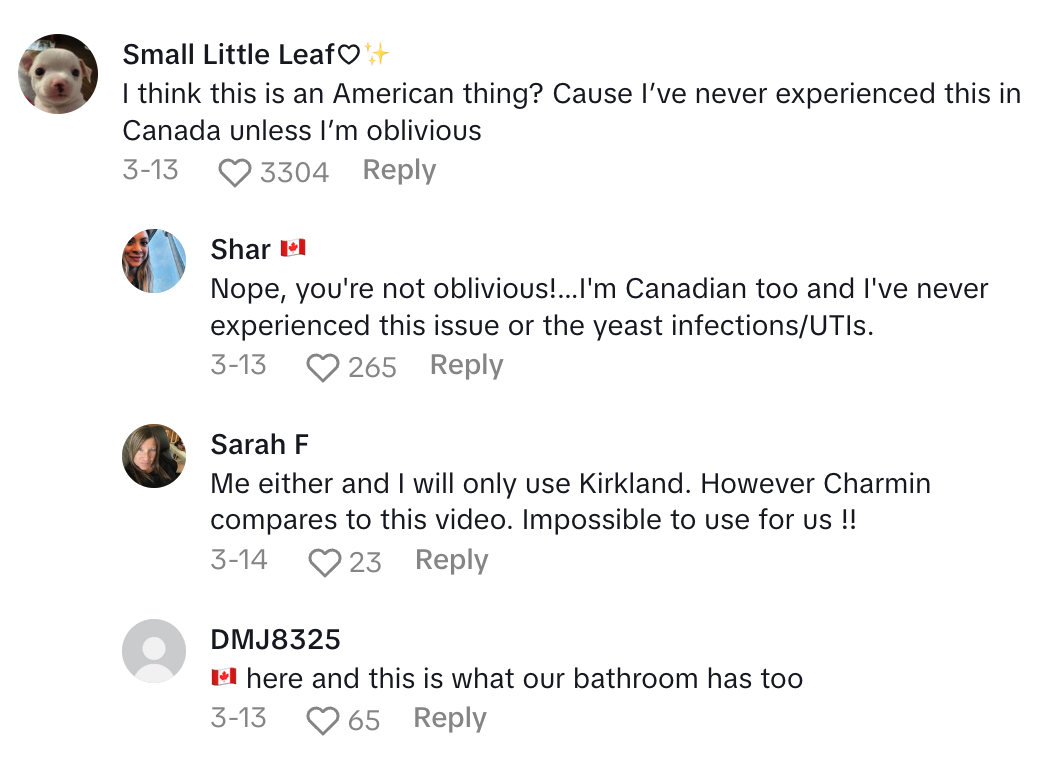Like Small Little Leaf's comment heart icon

tap(234, 171)
